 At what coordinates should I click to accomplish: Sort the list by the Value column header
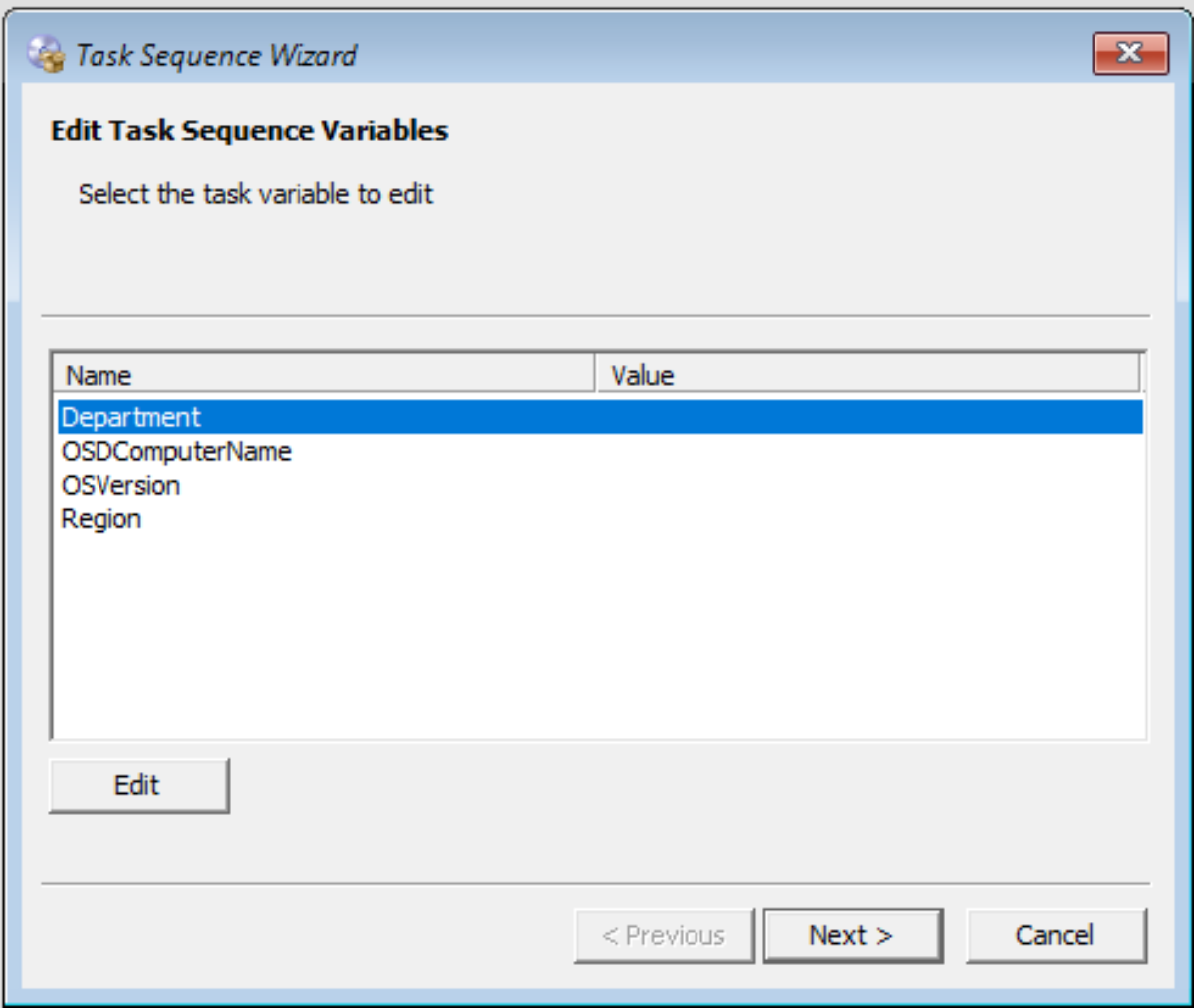coord(868,375)
